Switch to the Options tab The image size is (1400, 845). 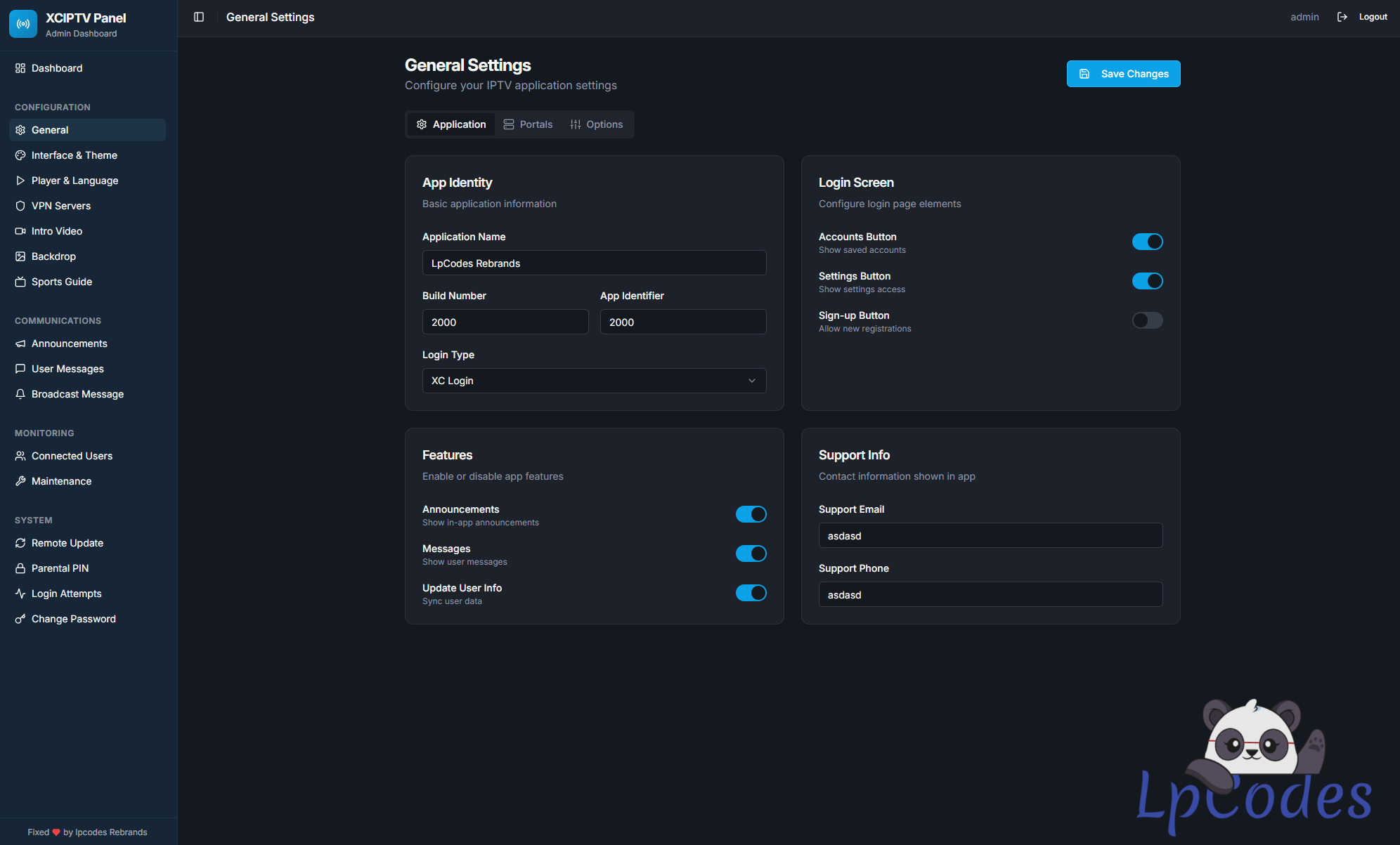tap(597, 124)
